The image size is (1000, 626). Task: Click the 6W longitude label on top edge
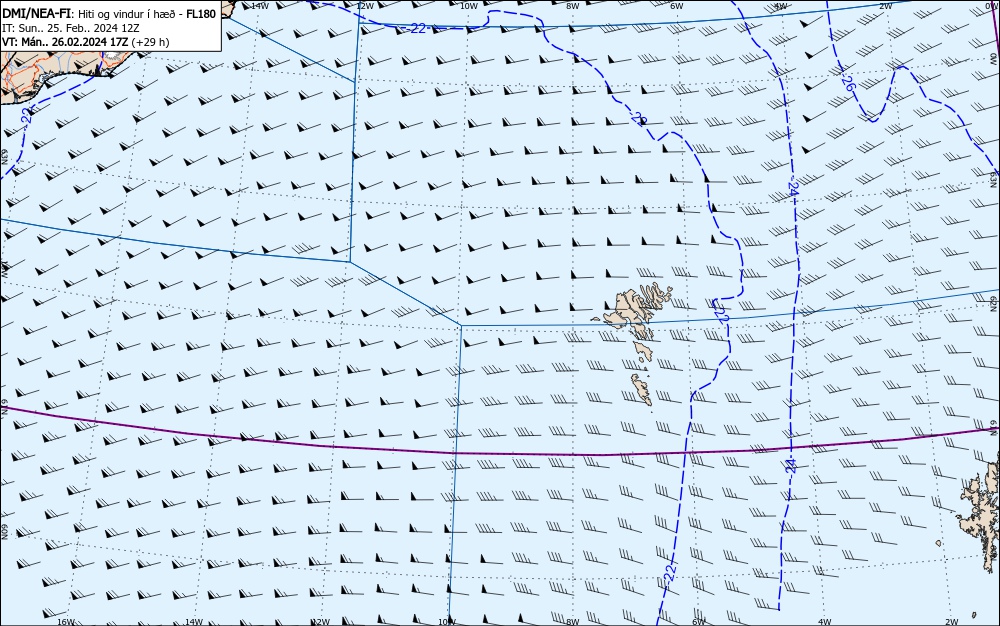pyautogui.click(x=677, y=6)
